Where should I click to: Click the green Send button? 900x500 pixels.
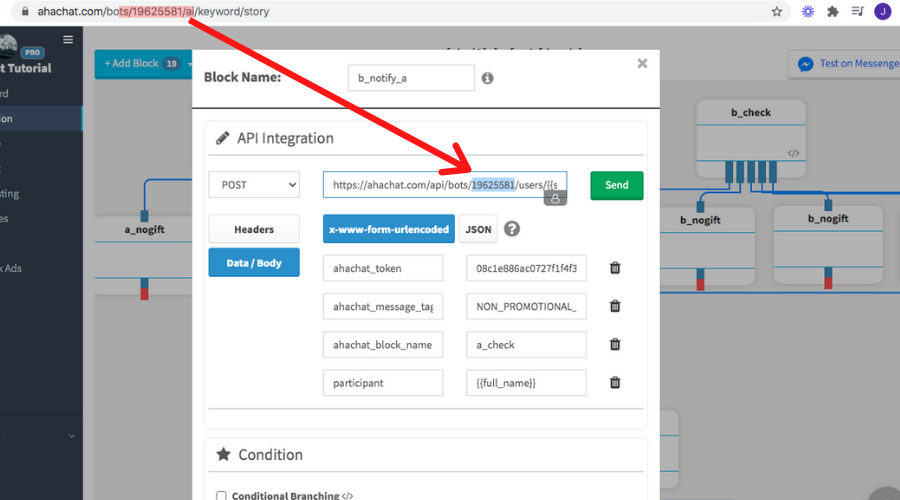[x=616, y=185]
